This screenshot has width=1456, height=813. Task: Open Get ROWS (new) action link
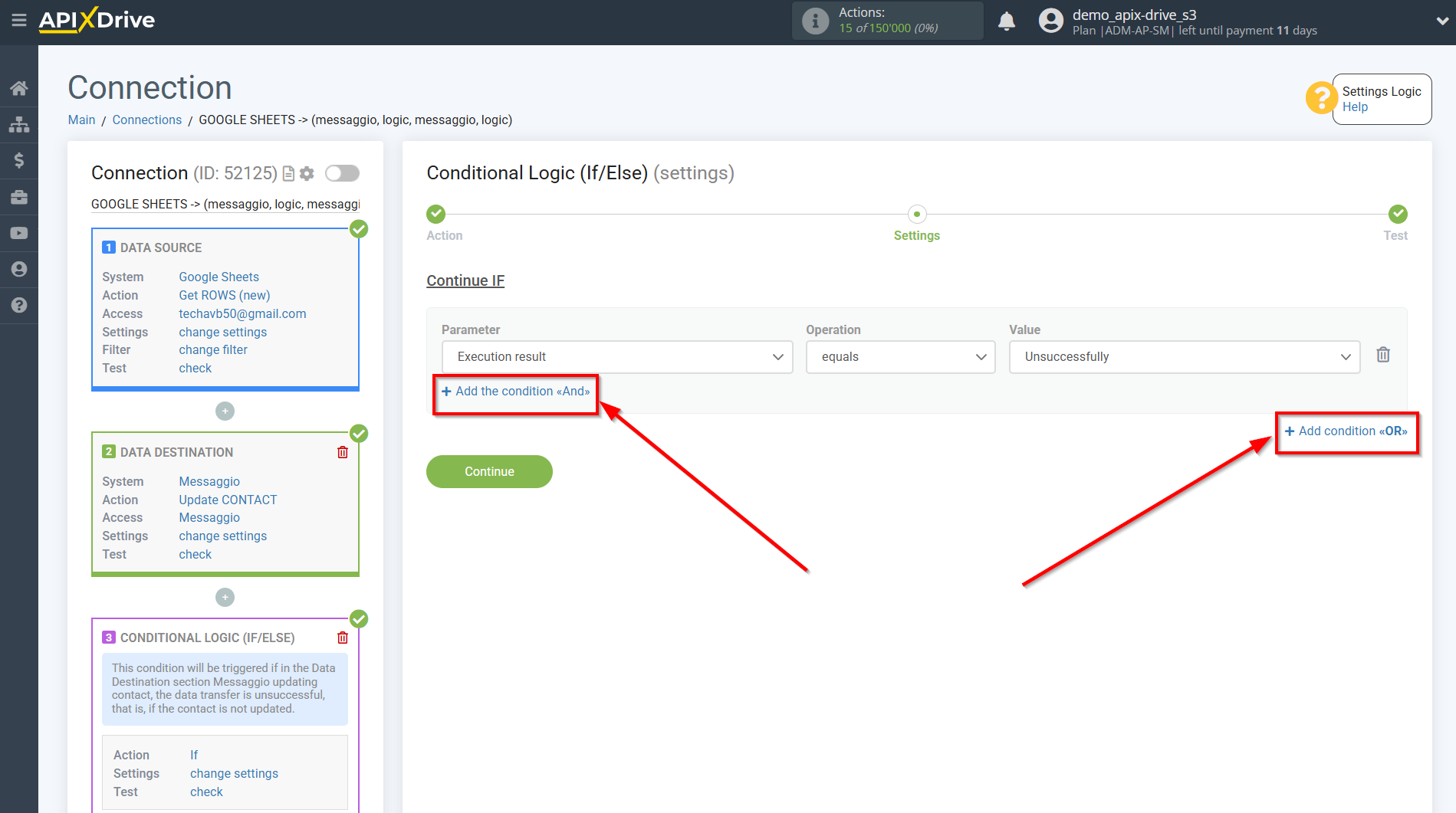tap(225, 295)
